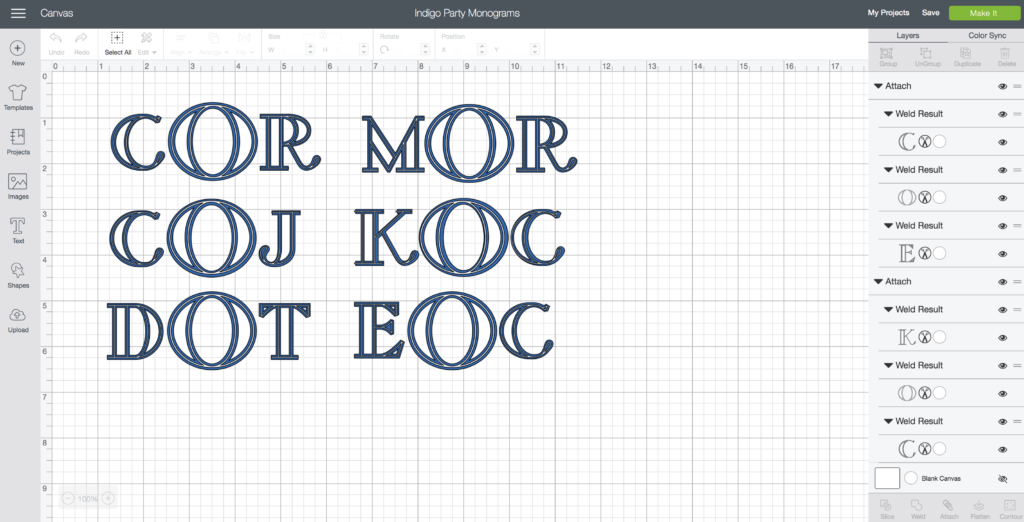Click the 100% zoom level label
This screenshot has width=1024, height=522.
click(88, 499)
